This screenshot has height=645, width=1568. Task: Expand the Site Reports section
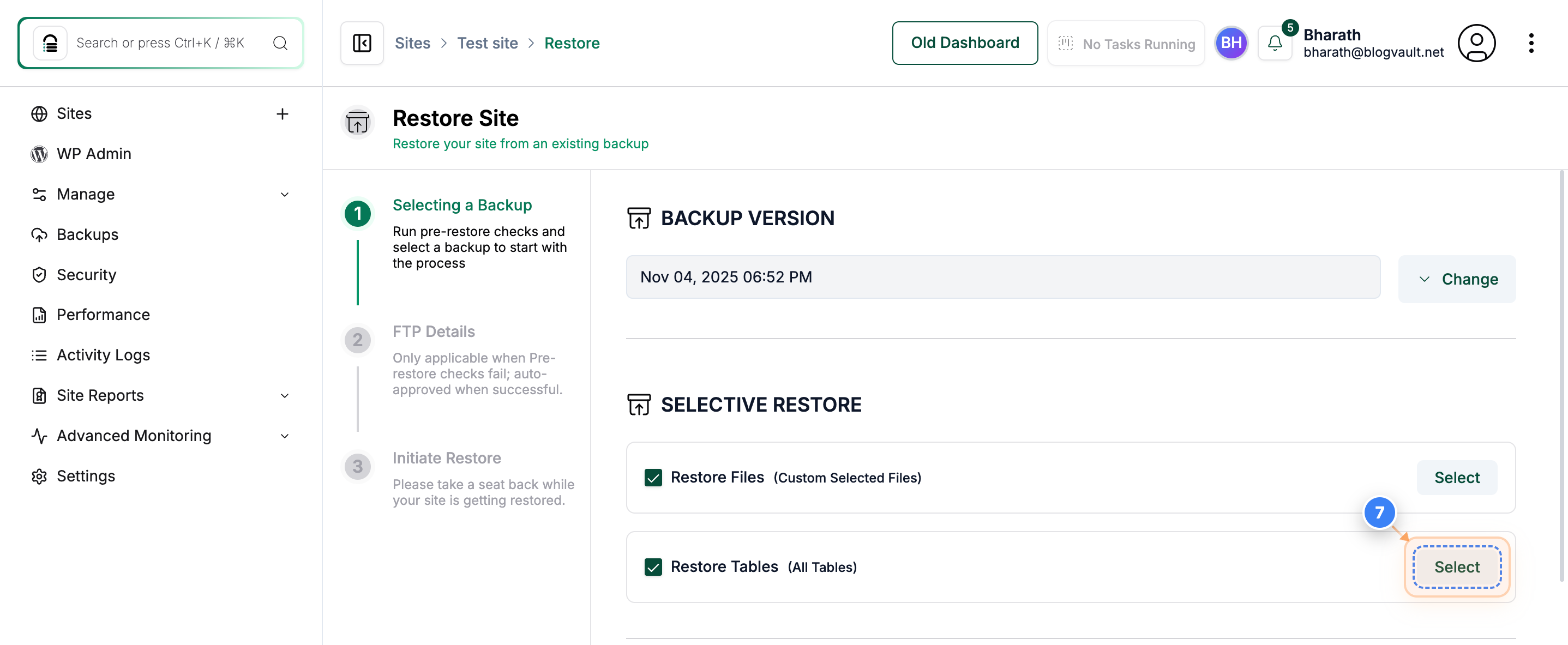284,395
